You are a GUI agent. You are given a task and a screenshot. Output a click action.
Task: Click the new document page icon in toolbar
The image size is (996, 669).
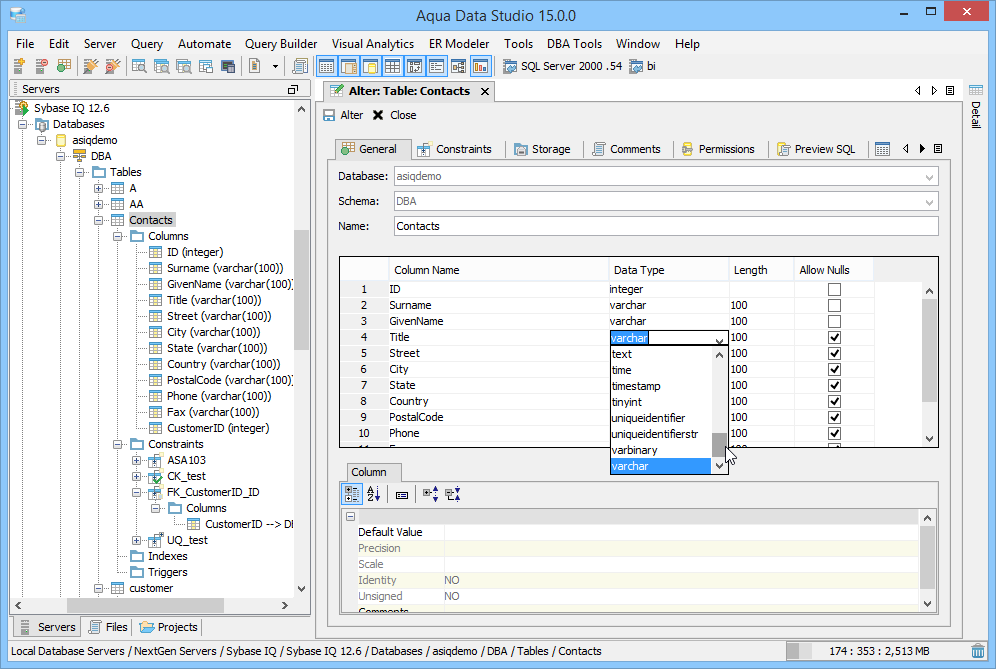(255, 65)
